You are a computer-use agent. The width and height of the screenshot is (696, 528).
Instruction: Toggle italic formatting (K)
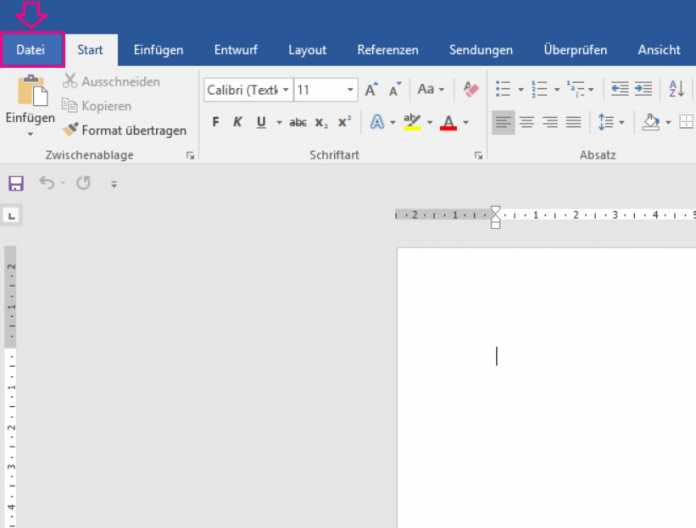click(x=238, y=122)
